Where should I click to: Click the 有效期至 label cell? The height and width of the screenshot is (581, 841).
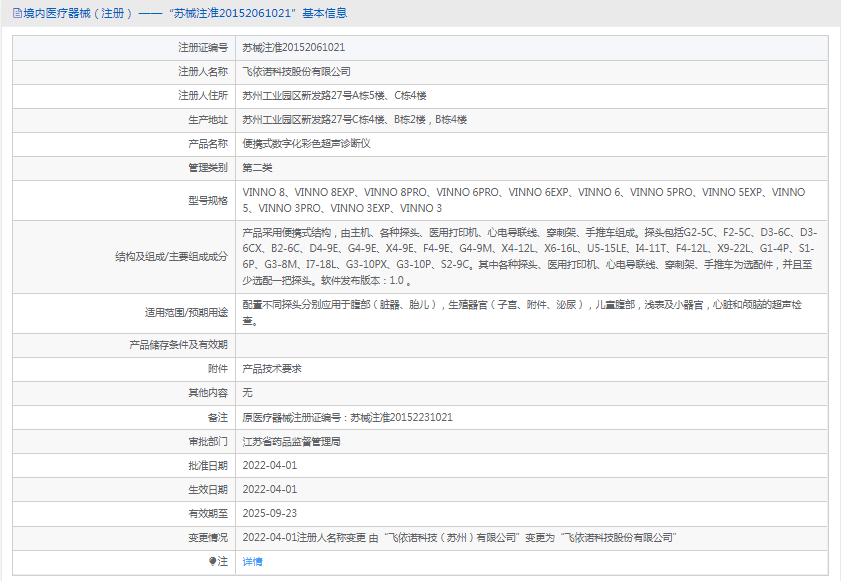(x=124, y=514)
